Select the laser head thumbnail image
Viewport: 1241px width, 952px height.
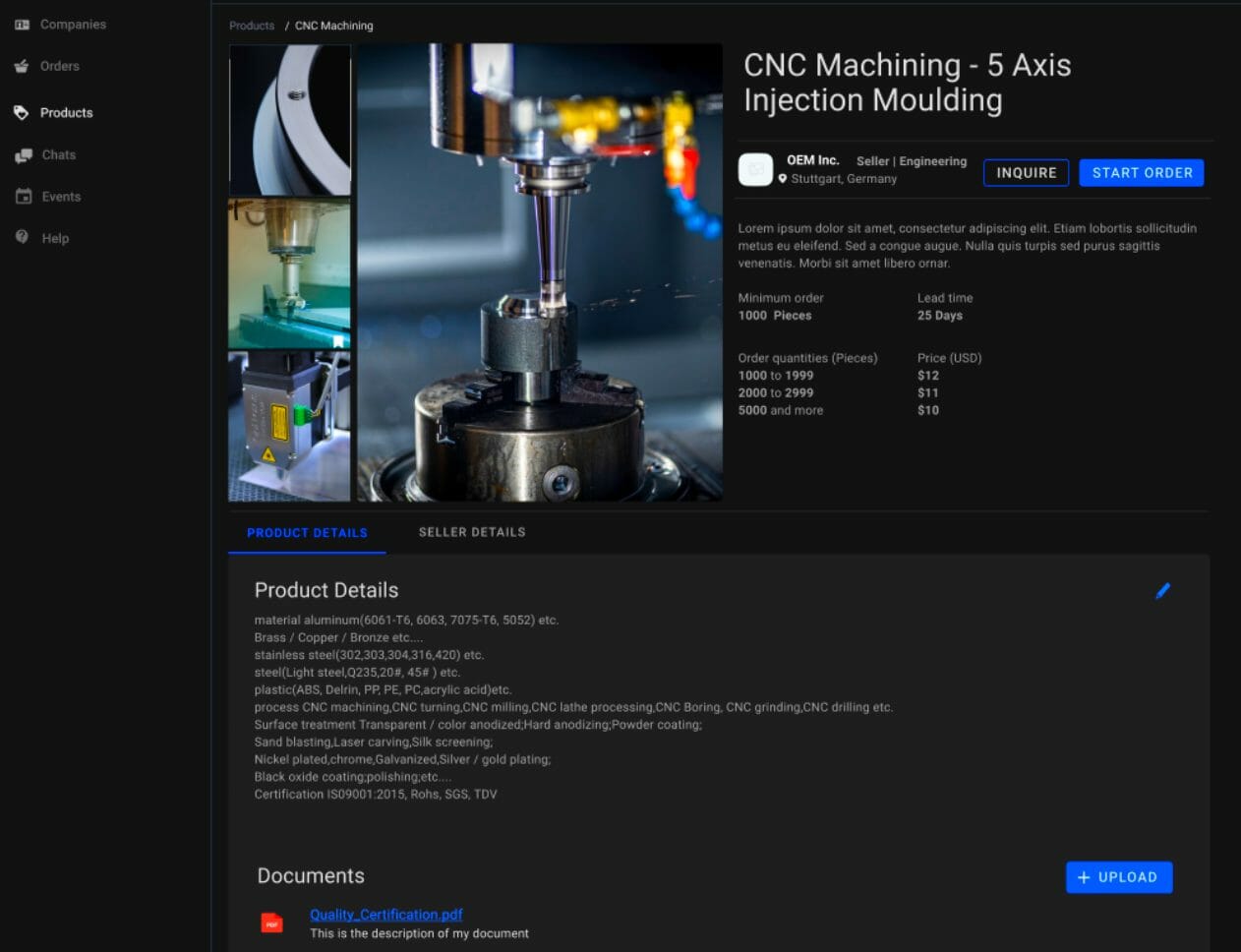[289, 427]
